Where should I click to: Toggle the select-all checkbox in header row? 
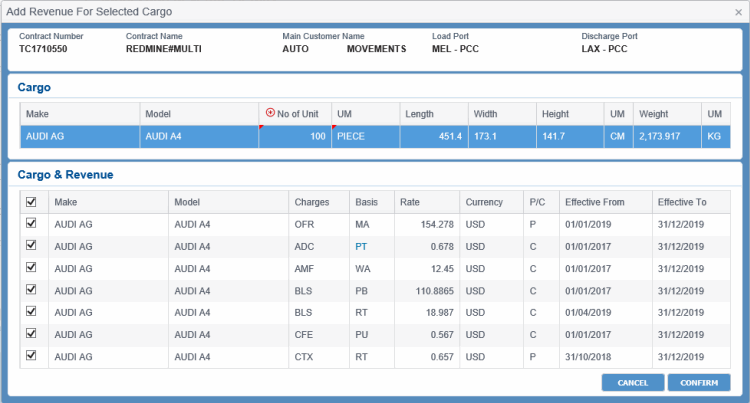point(30,202)
